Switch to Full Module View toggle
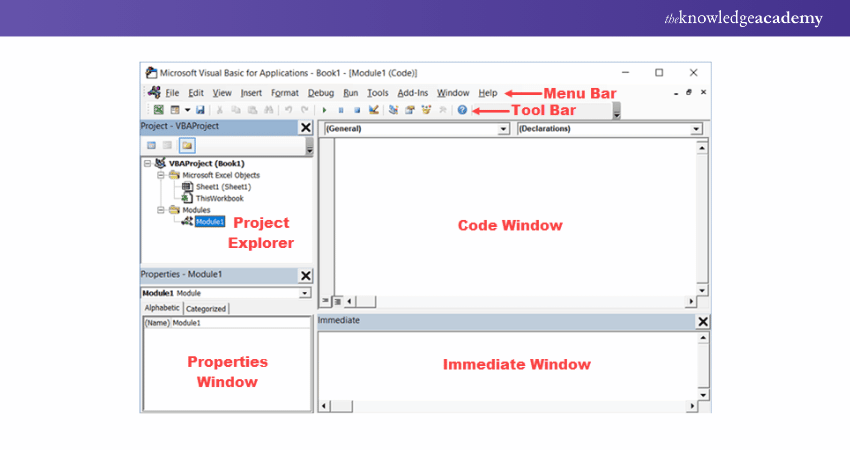The height and width of the screenshot is (450, 850). [x=337, y=300]
